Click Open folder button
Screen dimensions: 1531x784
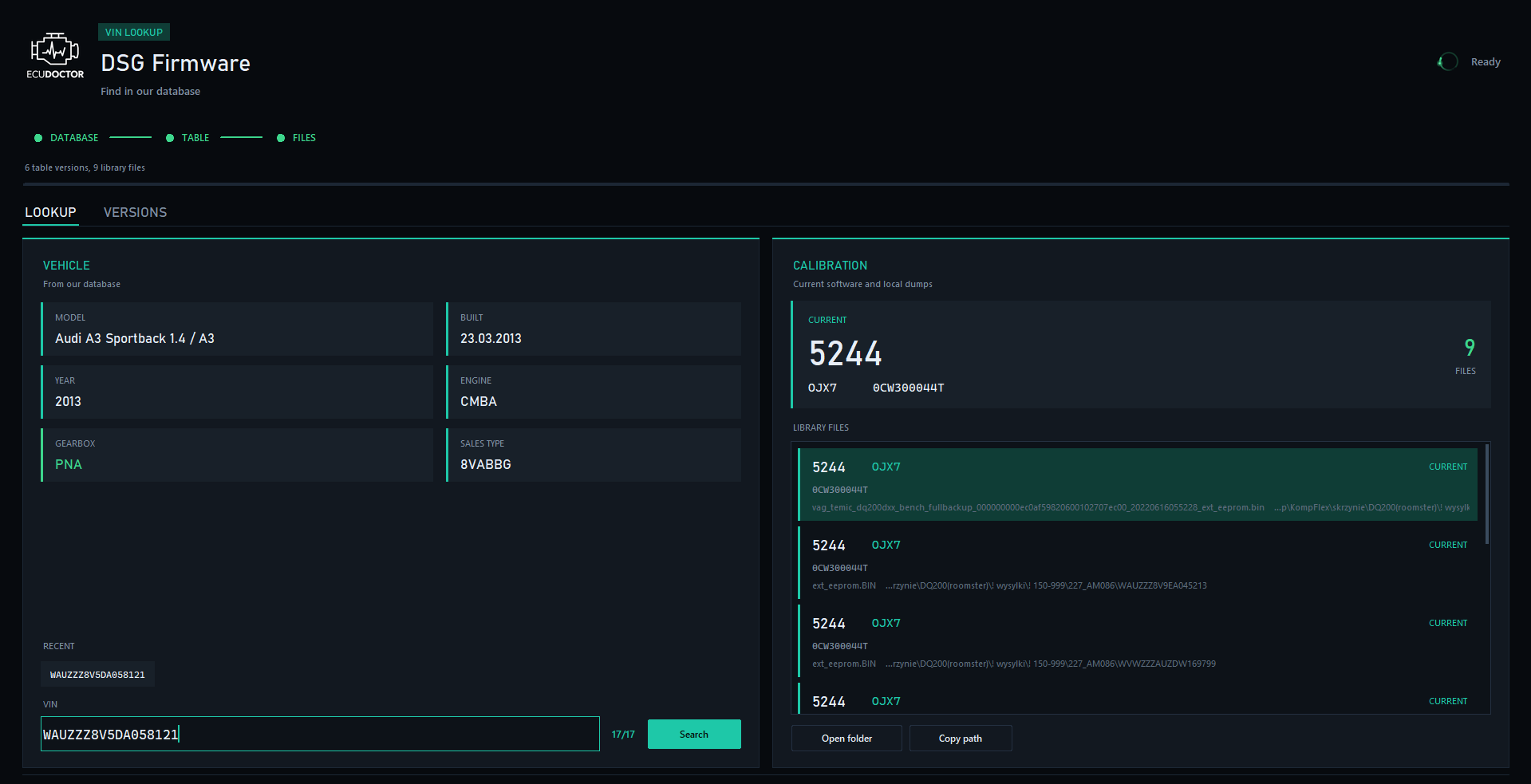coord(846,739)
